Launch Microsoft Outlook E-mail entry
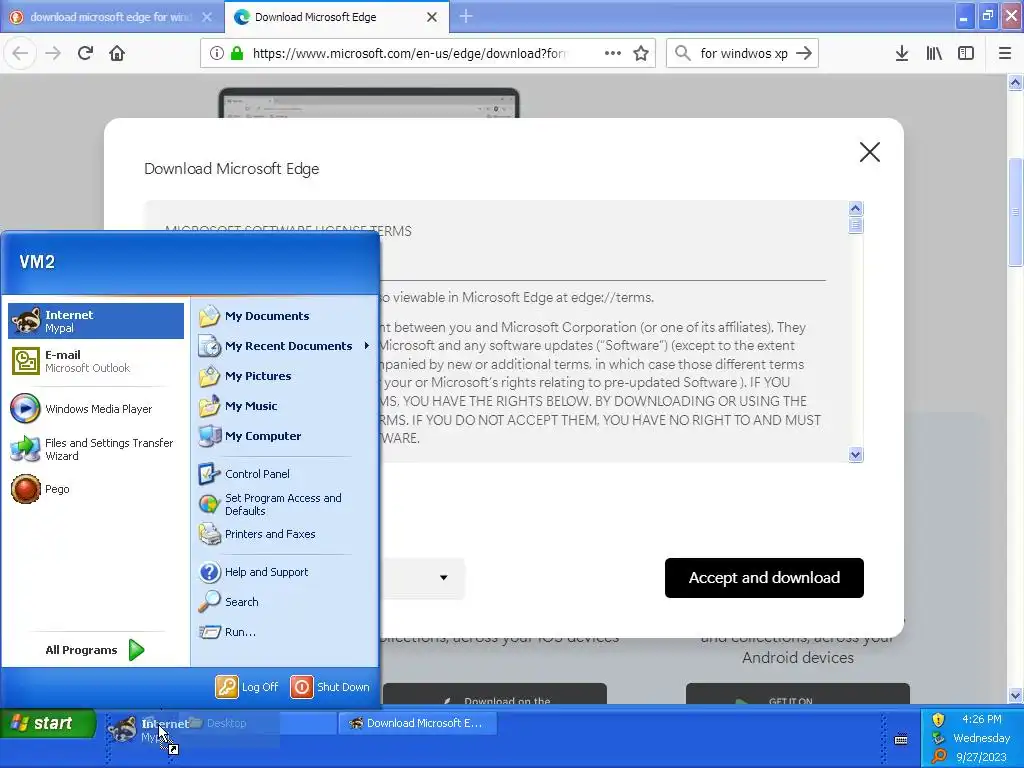Image resolution: width=1024 pixels, height=768 pixels. (96, 361)
